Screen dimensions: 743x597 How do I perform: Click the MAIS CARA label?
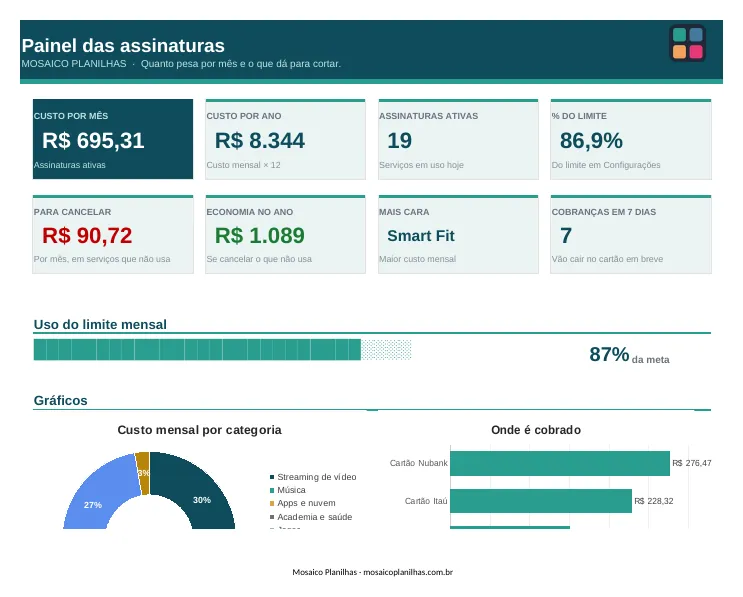tap(404, 212)
